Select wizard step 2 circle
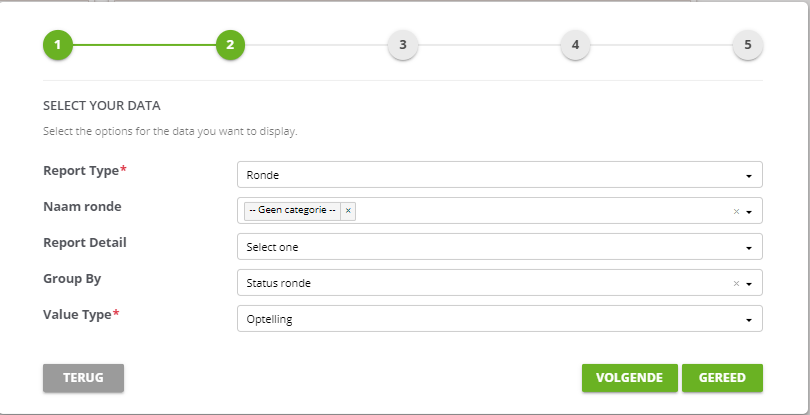810x415 pixels. (x=230, y=45)
